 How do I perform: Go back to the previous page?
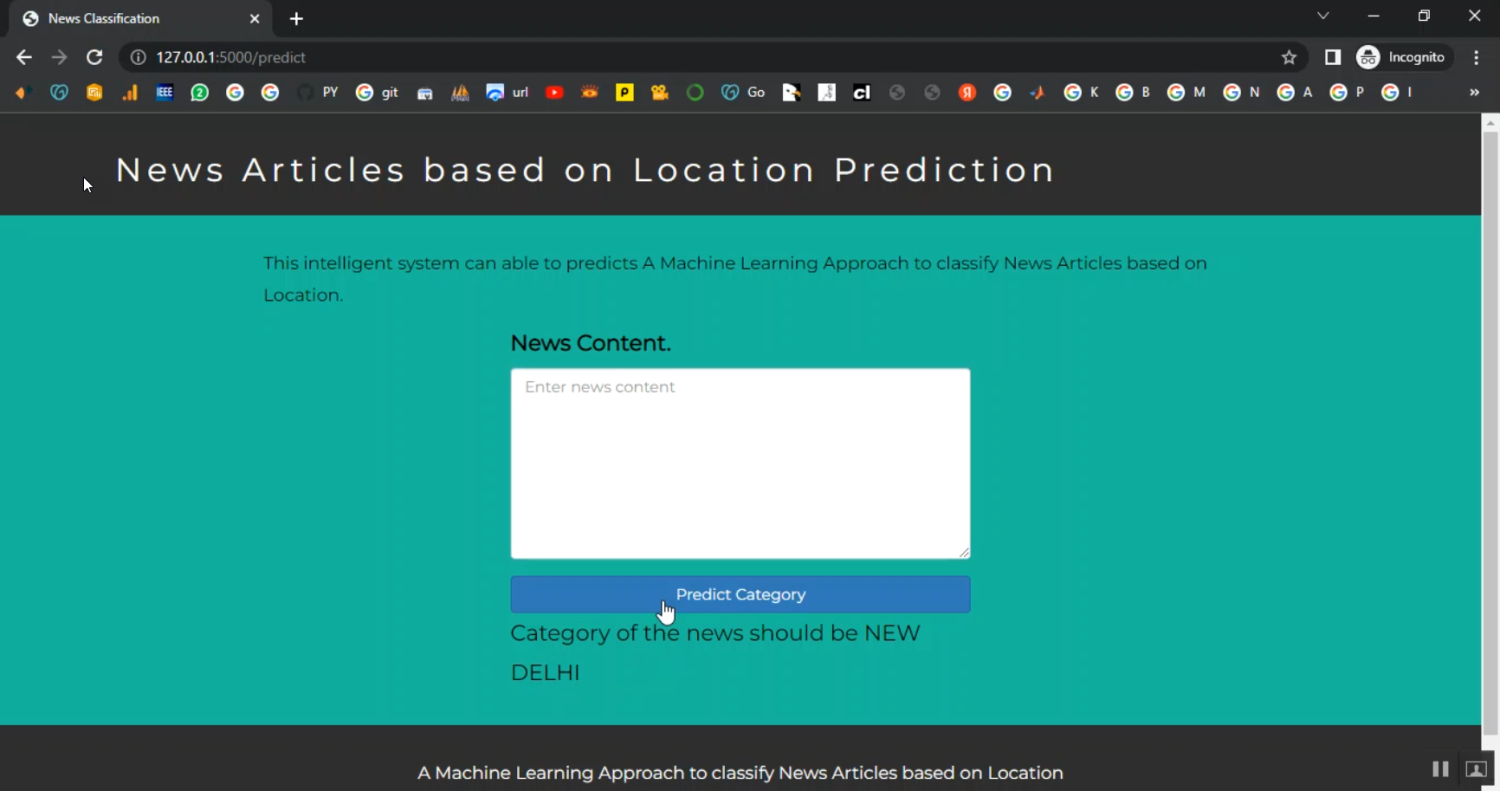24,57
